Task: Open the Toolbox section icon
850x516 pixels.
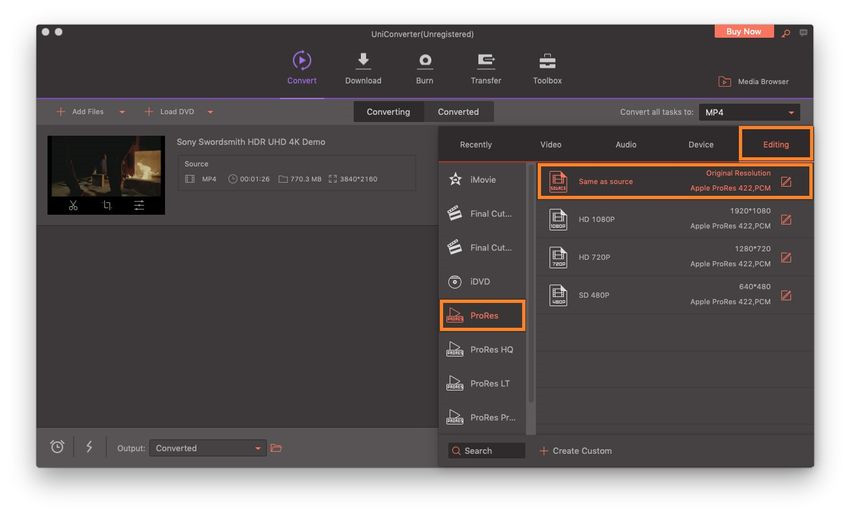Action: [x=547, y=61]
